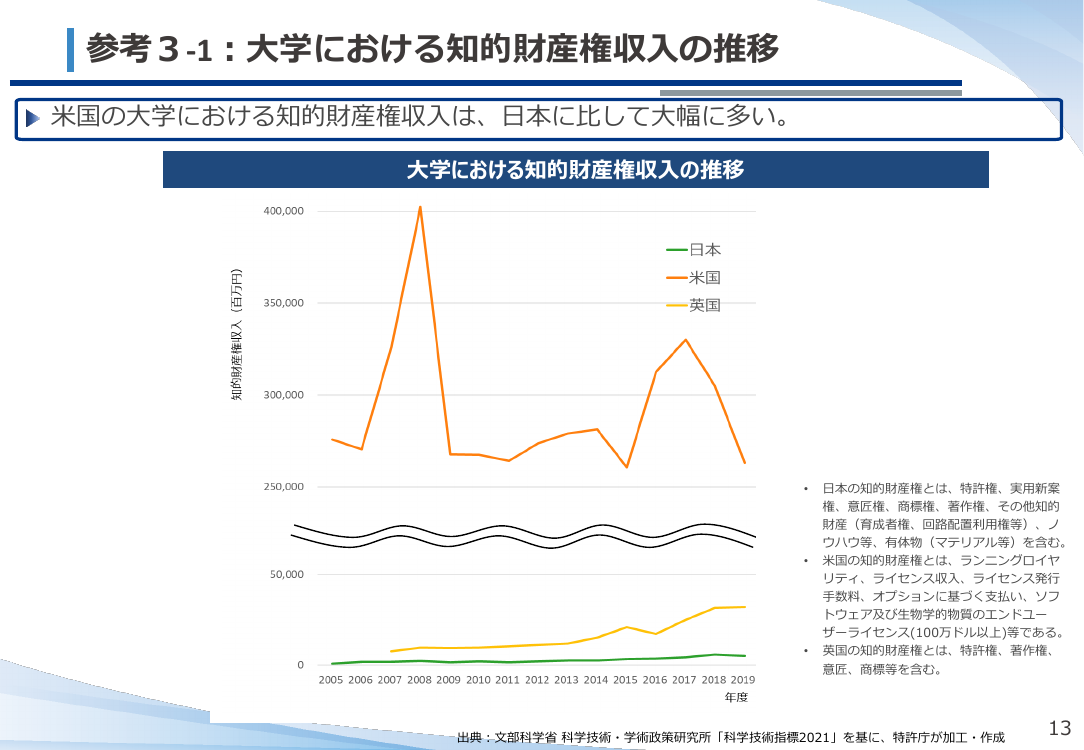Screen dimensions: 1084x750
Task: Select the "350,000" y-axis label
Action: coord(283,303)
